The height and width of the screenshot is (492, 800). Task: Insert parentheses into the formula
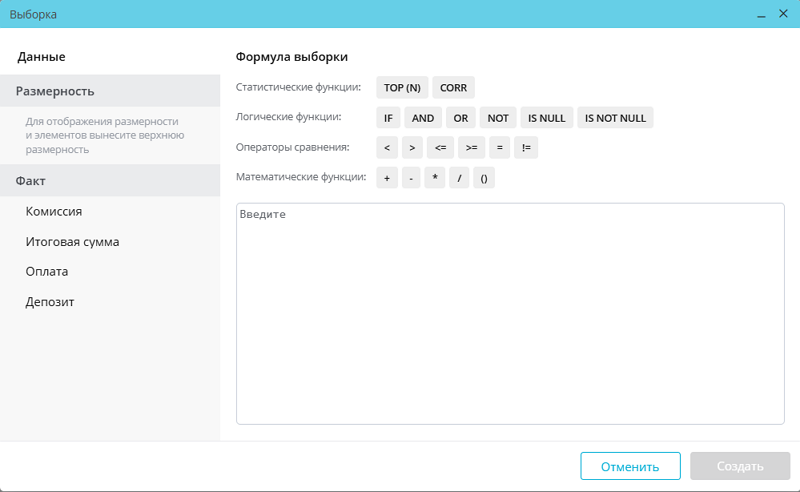click(483, 178)
